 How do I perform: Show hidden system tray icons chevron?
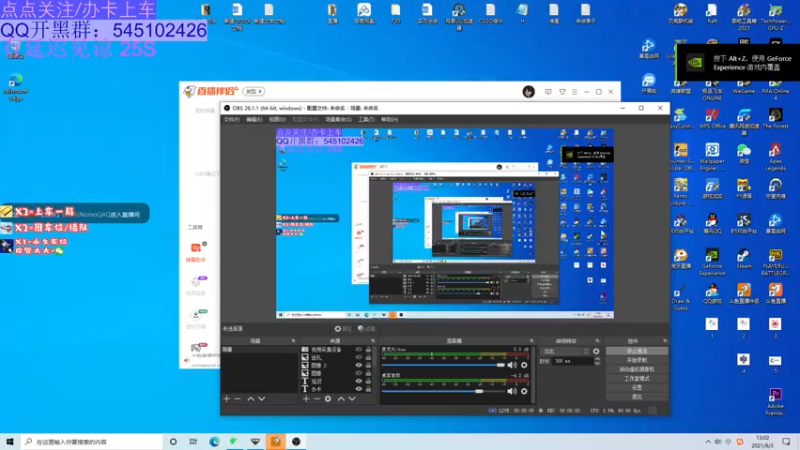[x=708, y=442]
